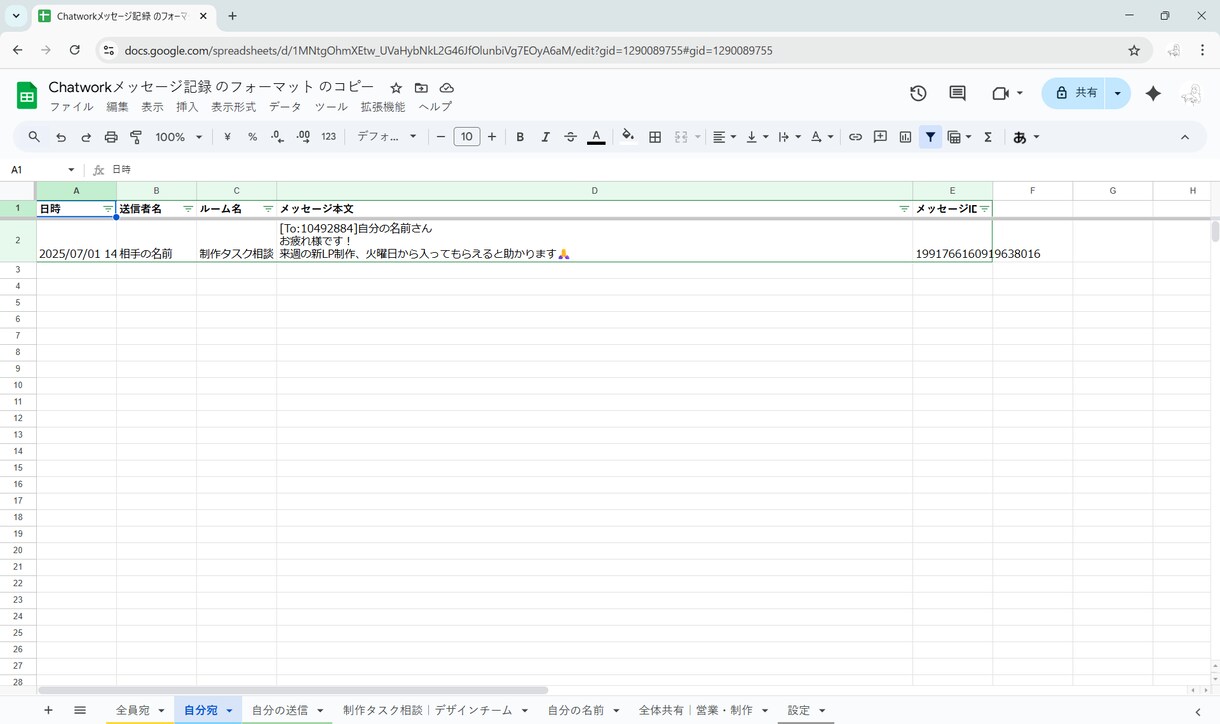The image size is (1220, 724).
Task: Insert a chart
Action: pyautogui.click(x=905, y=137)
